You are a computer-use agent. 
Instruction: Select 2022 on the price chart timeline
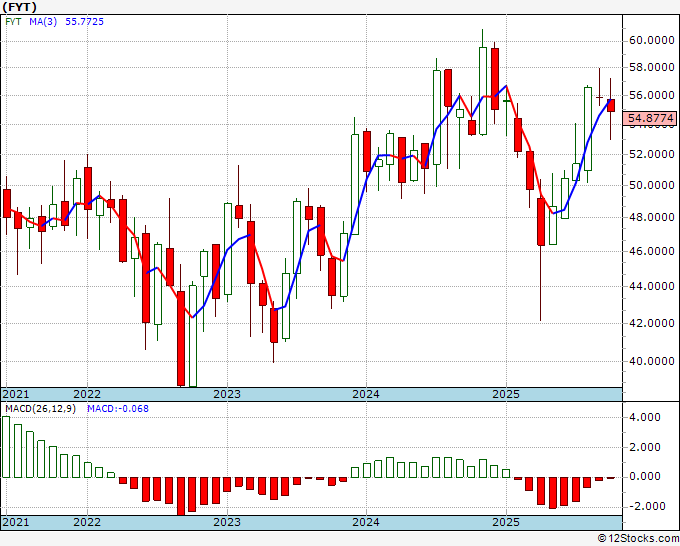[x=87, y=394]
